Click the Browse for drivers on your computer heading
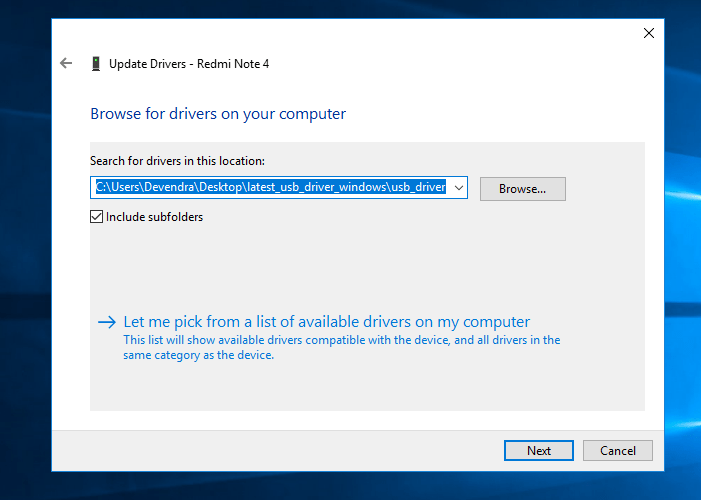The width and height of the screenshot is (701, 500). coord(218,114)
